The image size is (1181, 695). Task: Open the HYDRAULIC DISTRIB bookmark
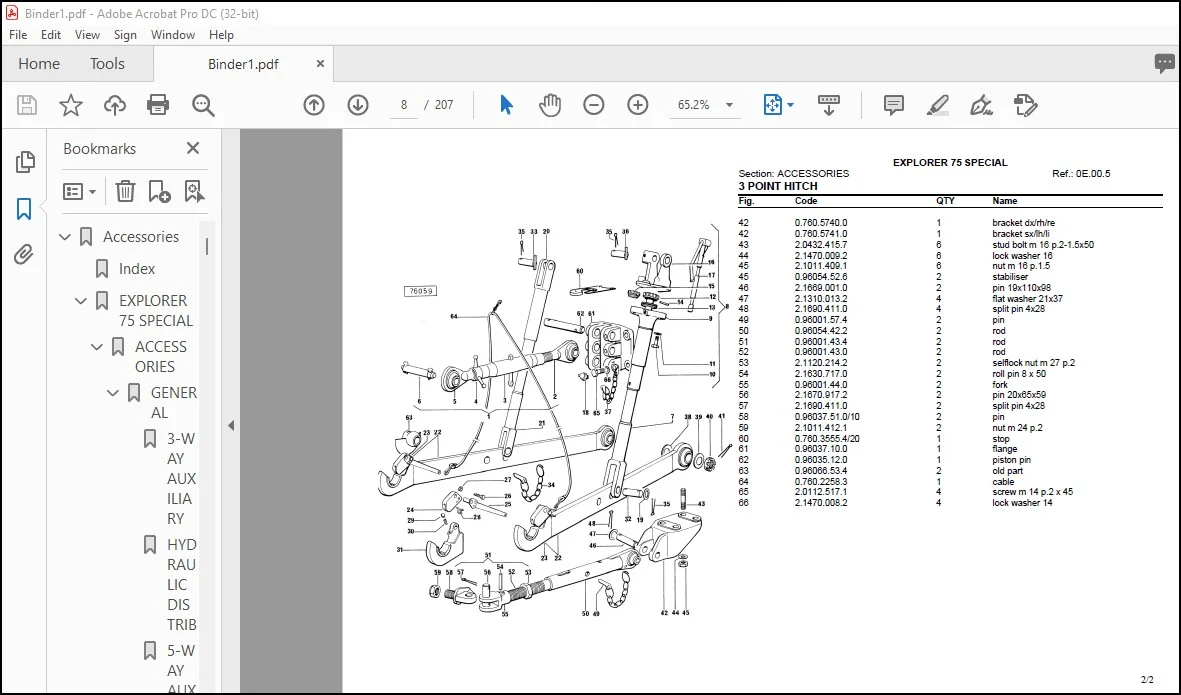[182, 584]
